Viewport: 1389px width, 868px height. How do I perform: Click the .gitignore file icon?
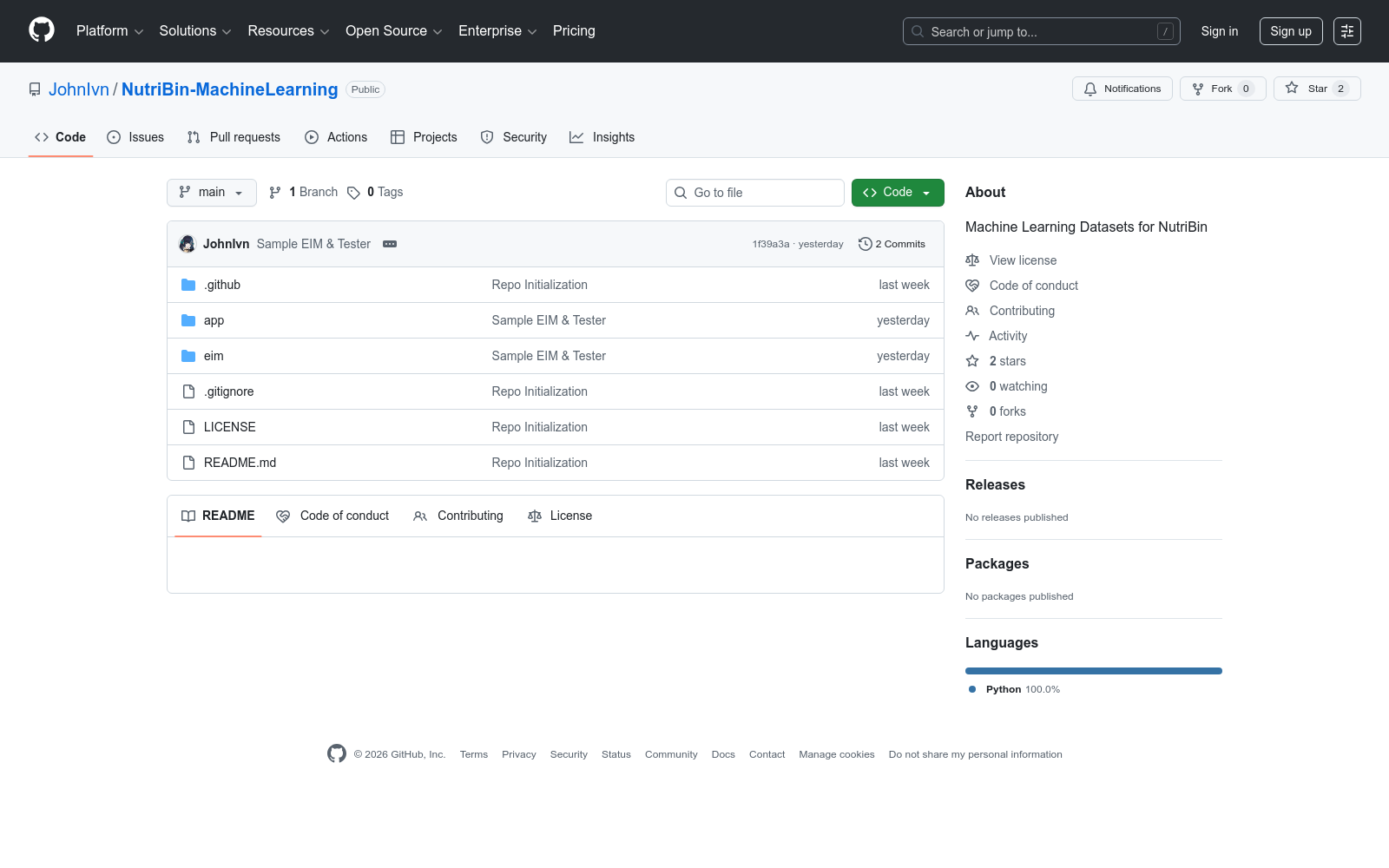pos(188,391)
